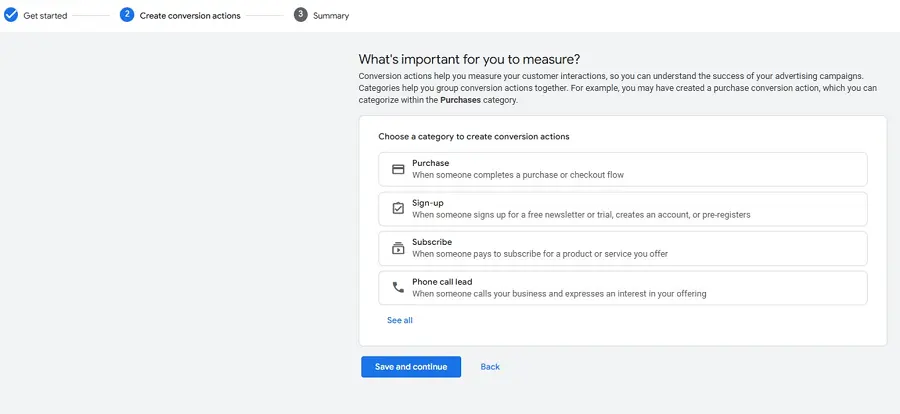This screenshot has height=414, width=900.
Task: Click Save and continue button
Action: click(x=411, y=367)
